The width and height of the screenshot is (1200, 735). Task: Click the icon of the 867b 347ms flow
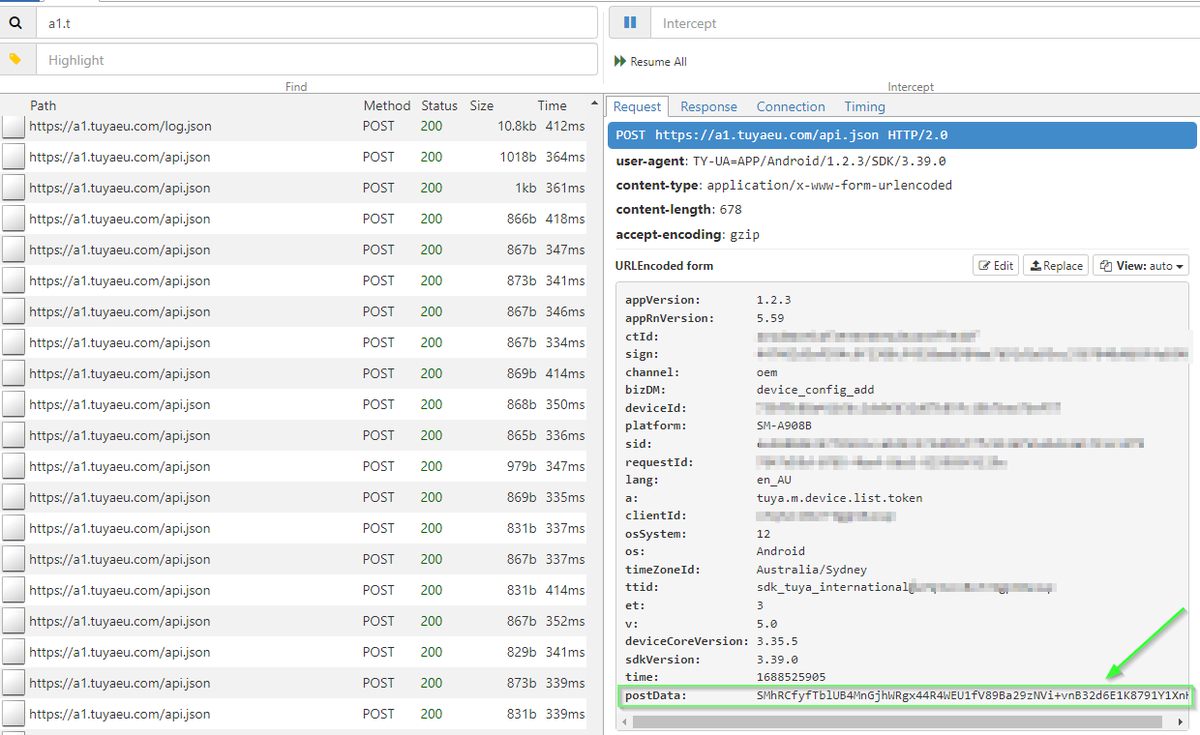[13, 250]
